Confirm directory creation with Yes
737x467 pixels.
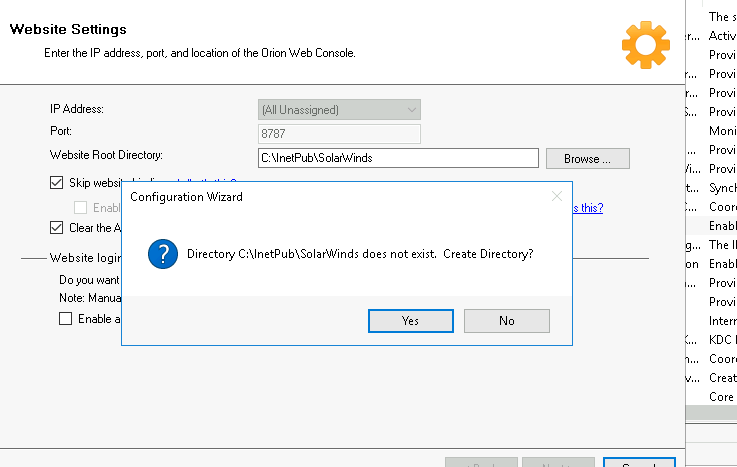coord(411,321)
